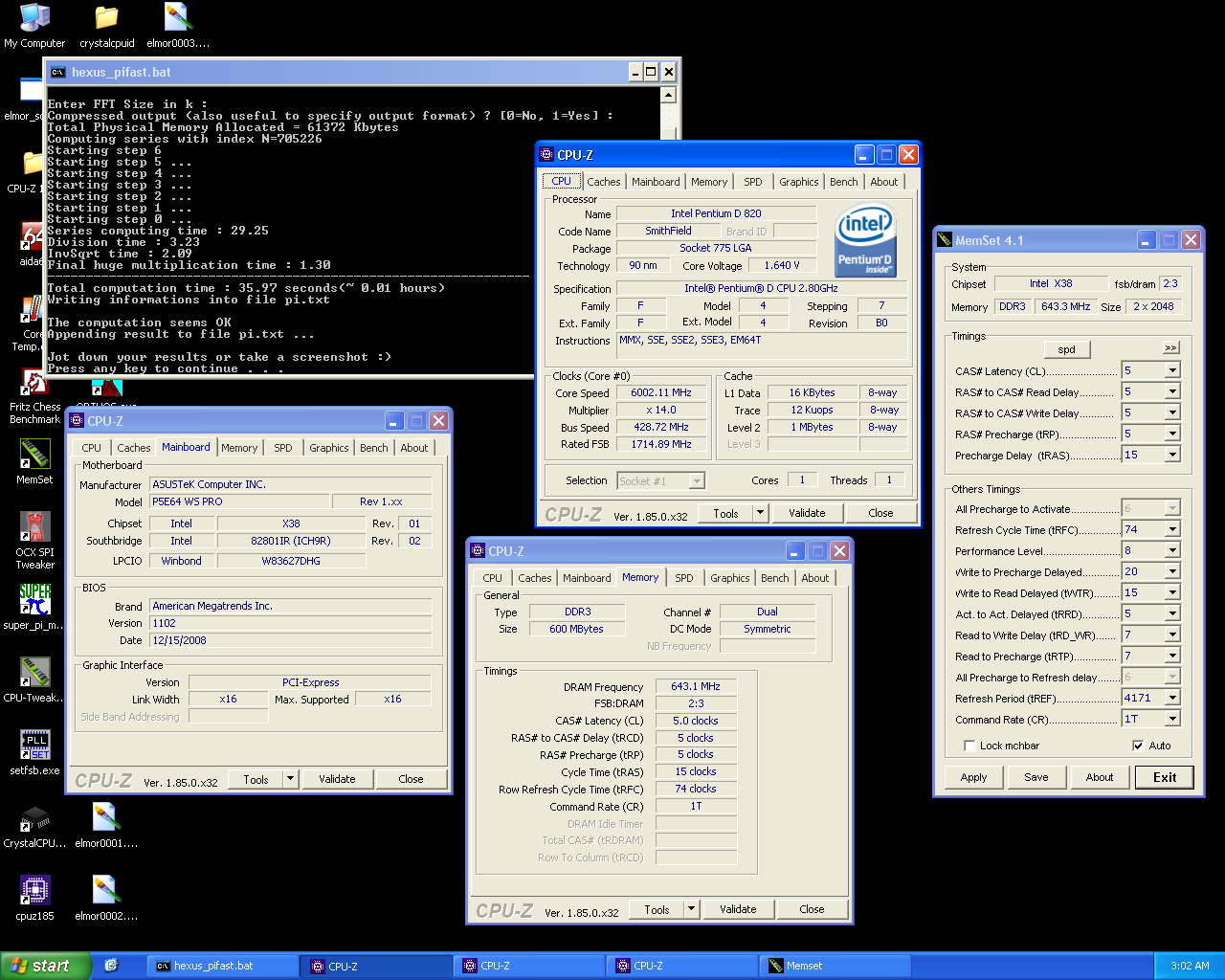1225x980 pixels.
Task: Select About tab in Memory CPU-Z window
Action: [814, 578]
